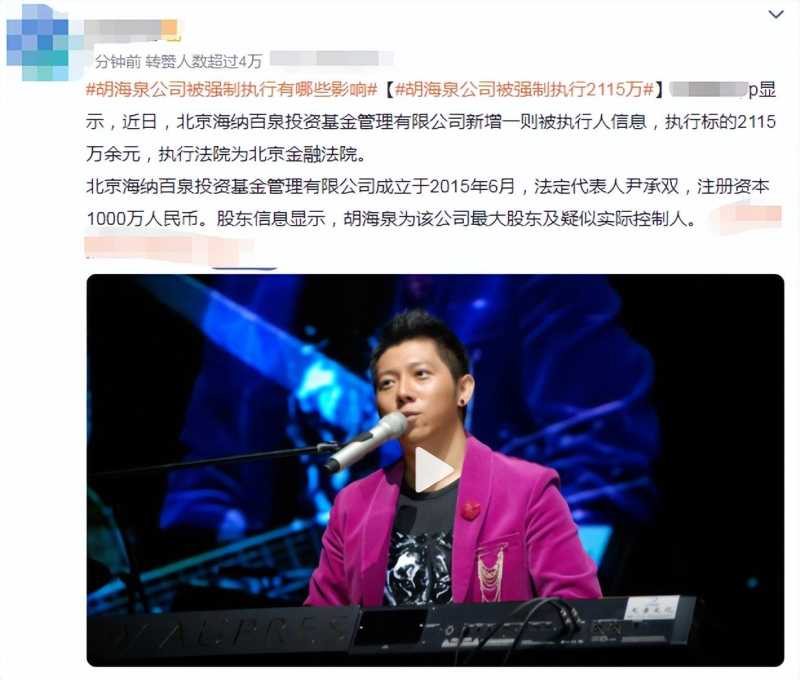The height and width of the screenshot is (680, 800).
Task: Click the blurred link below the post text
Action: click(x=168, y=248)
